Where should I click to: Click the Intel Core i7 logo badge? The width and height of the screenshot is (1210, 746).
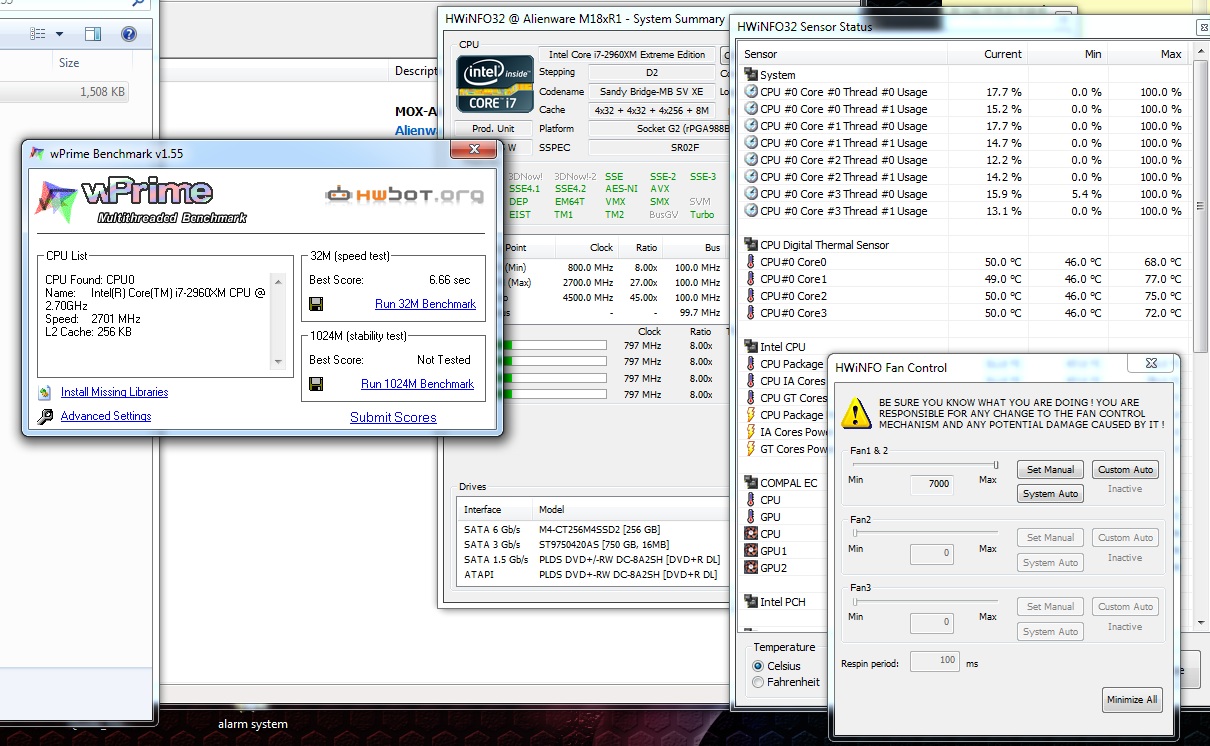click(495, 83)
